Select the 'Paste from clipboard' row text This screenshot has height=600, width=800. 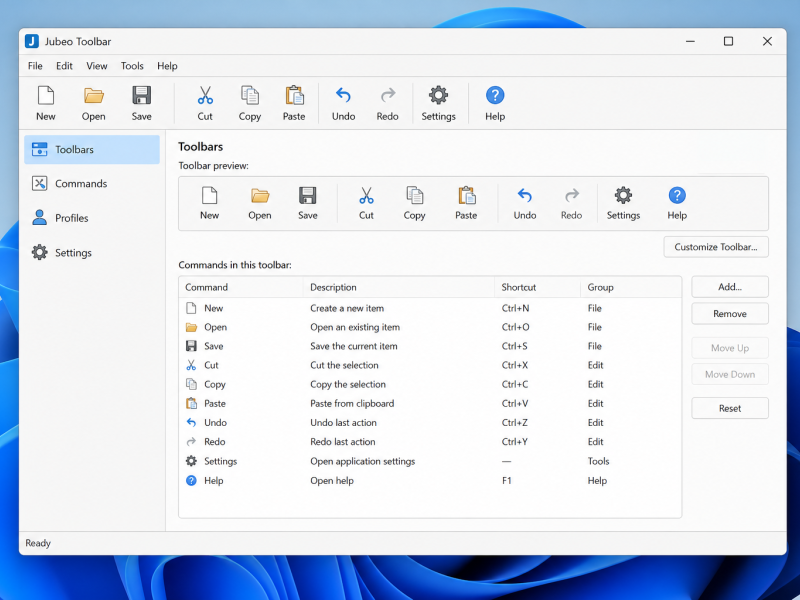coord(352,404)
